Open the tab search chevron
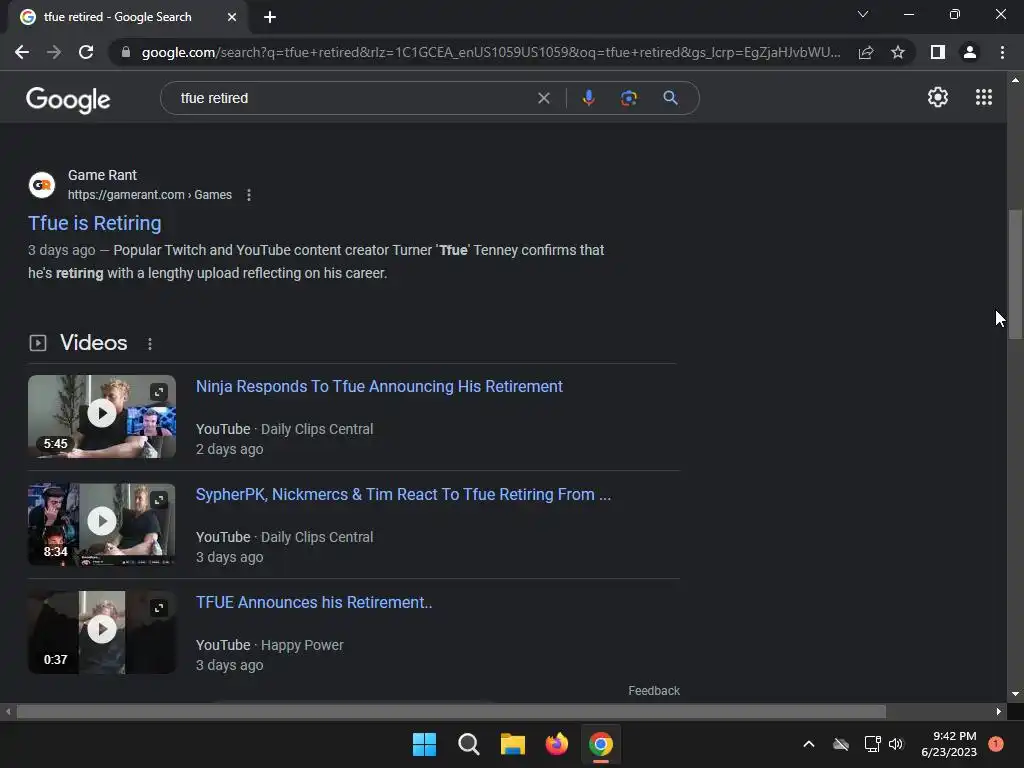Screen dimensions: 1024x768 pyautogui.click(x=863, y=14)
